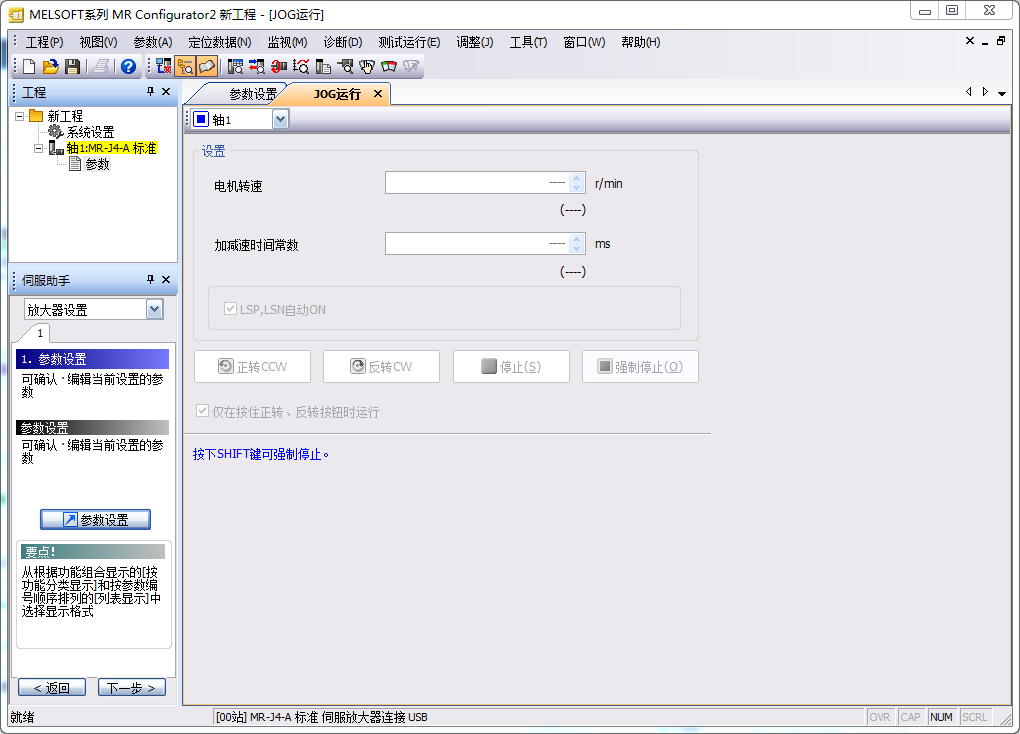
Task: Toggle the LSP,LSN自动ON checkbox
Action: (x=231, y=310)
